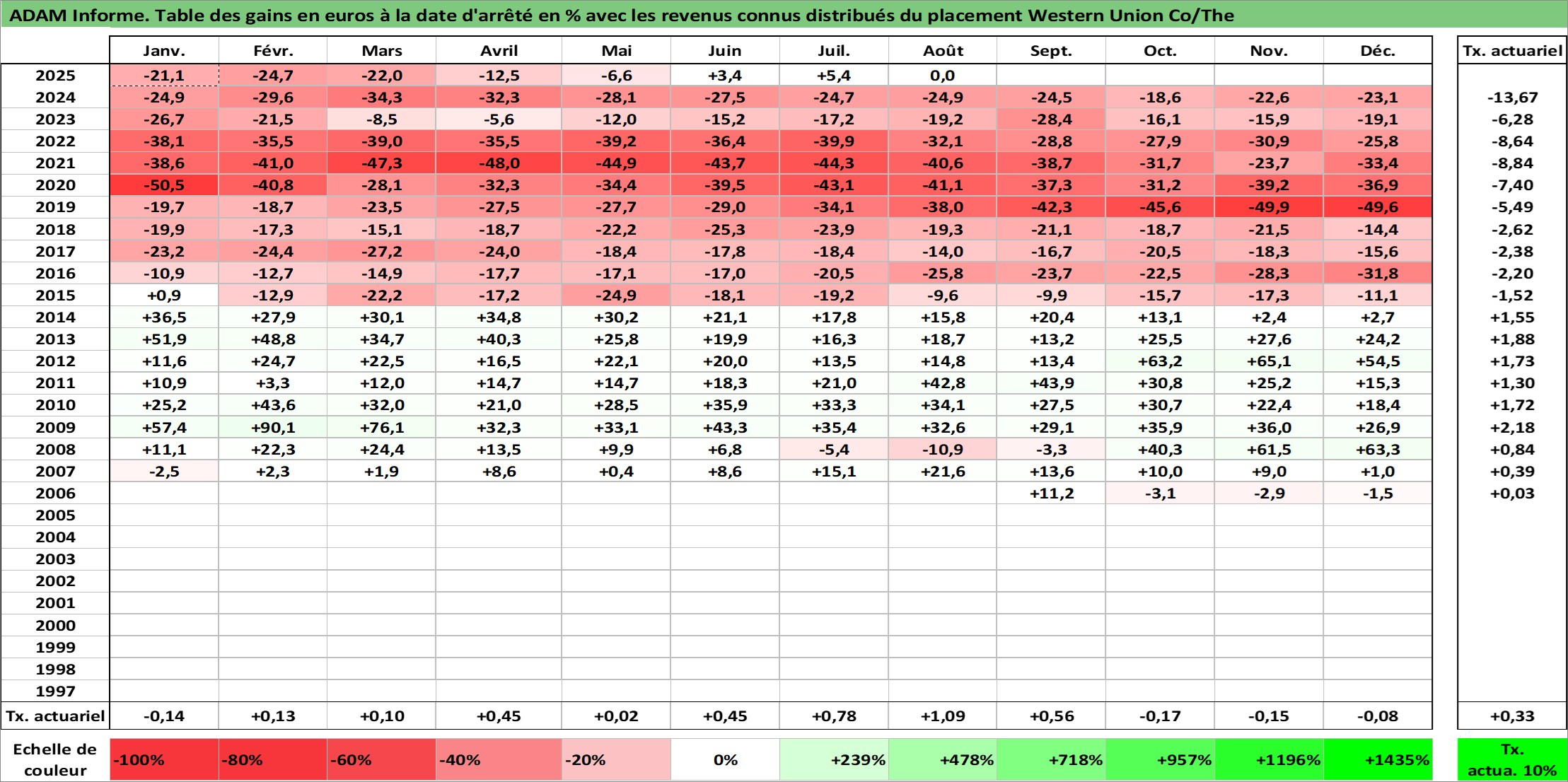The image size is (1568, 782).
Task: Select the +957% color scale swatch
Action: (1160, 760)
